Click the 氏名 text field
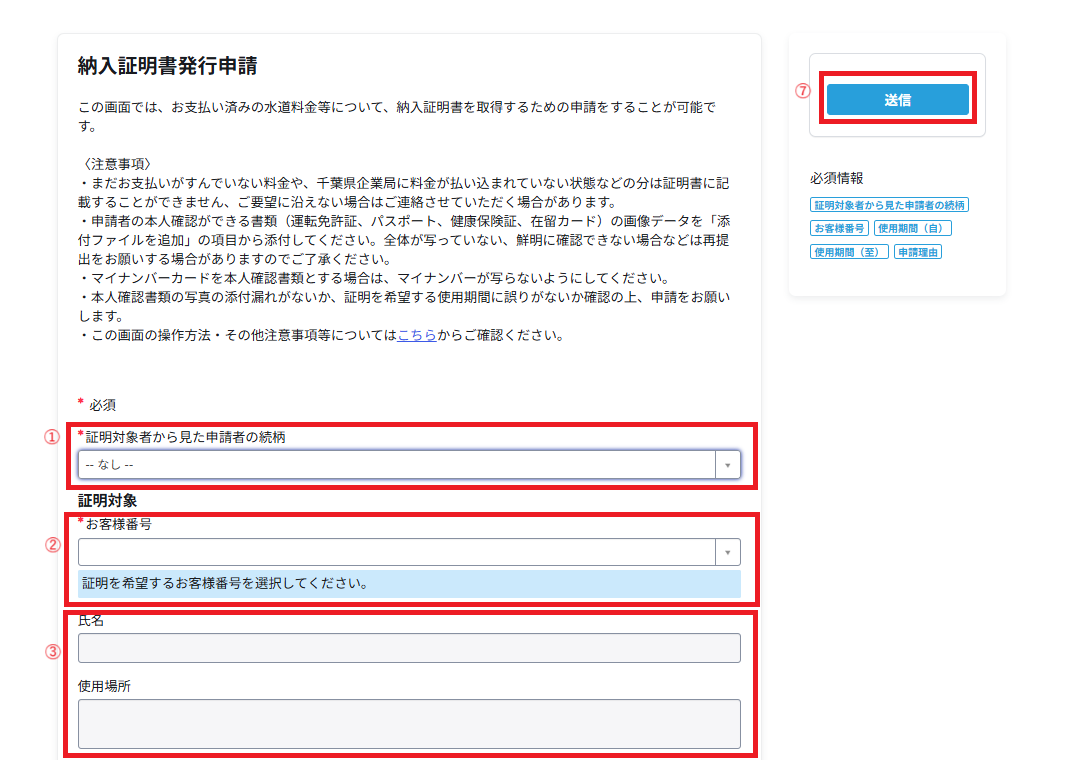Image resolution: width=1065 pixels, height=760 pixels. click(x=409, y=648)
